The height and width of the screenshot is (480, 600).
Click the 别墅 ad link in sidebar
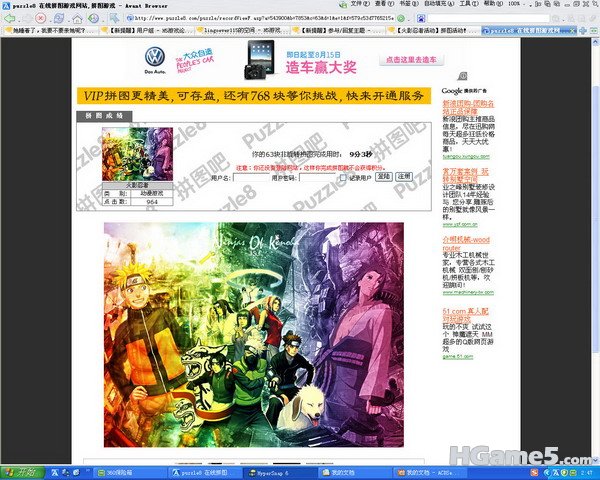[x=466, y=175]
